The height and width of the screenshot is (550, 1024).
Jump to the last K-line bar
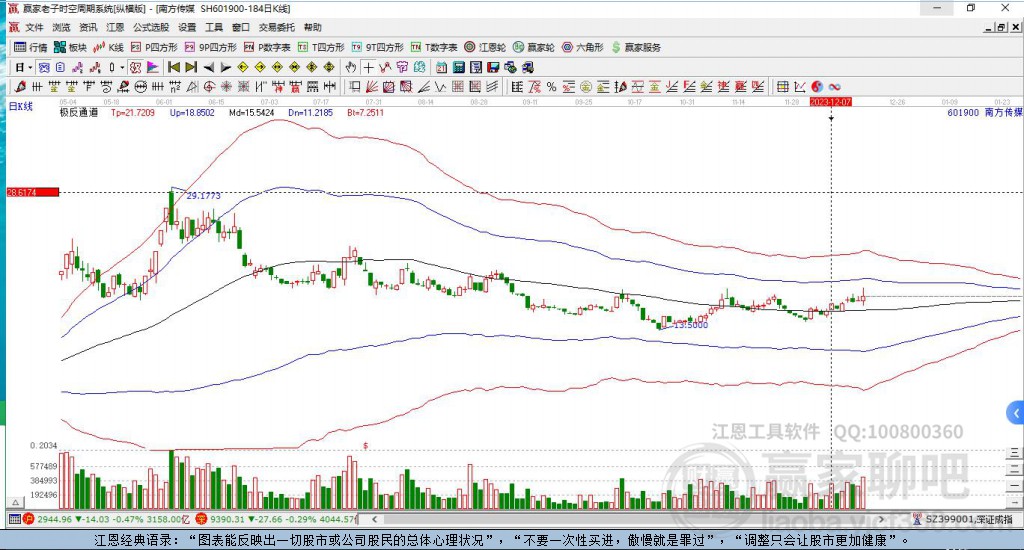coord(191,67)
